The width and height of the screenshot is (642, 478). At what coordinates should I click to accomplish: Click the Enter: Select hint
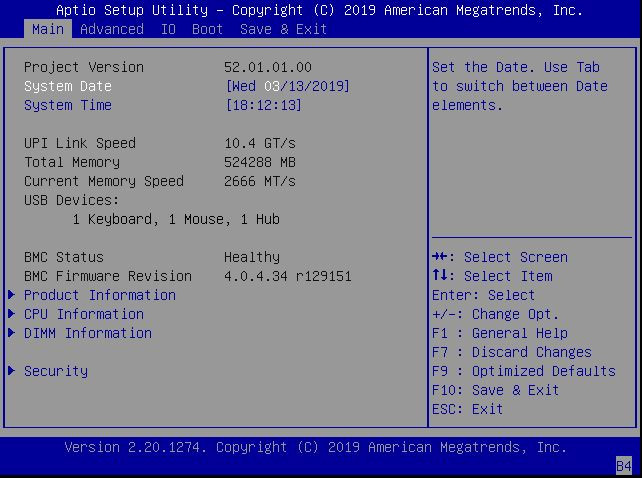point(484,295)
